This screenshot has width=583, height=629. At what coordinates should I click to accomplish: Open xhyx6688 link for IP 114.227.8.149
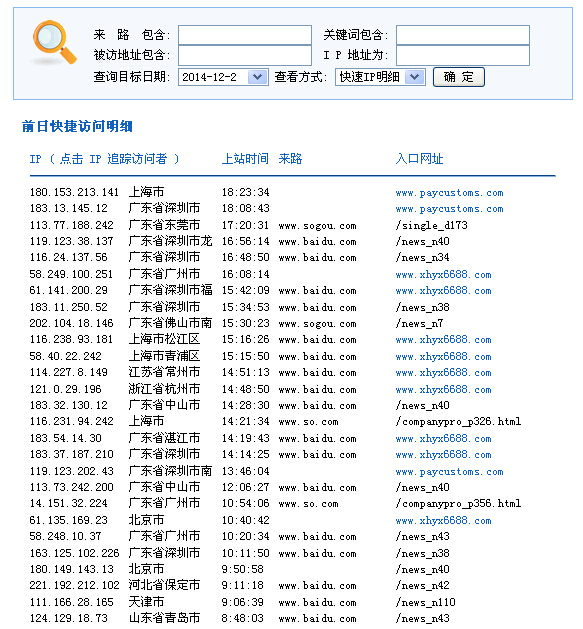(443, 373)
